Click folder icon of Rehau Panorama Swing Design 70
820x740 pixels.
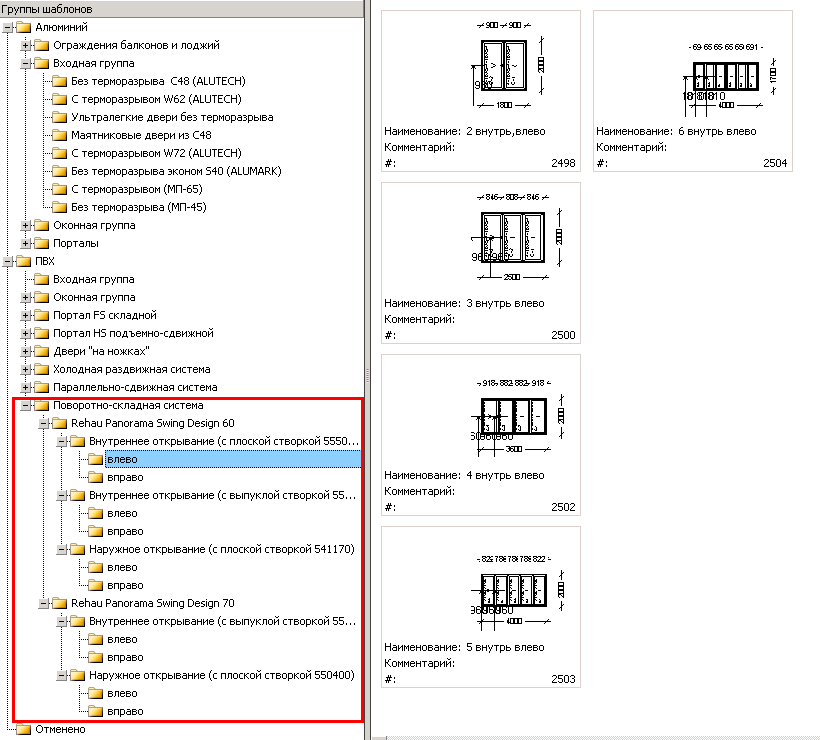pyautogui.click(x=60, y=603)
